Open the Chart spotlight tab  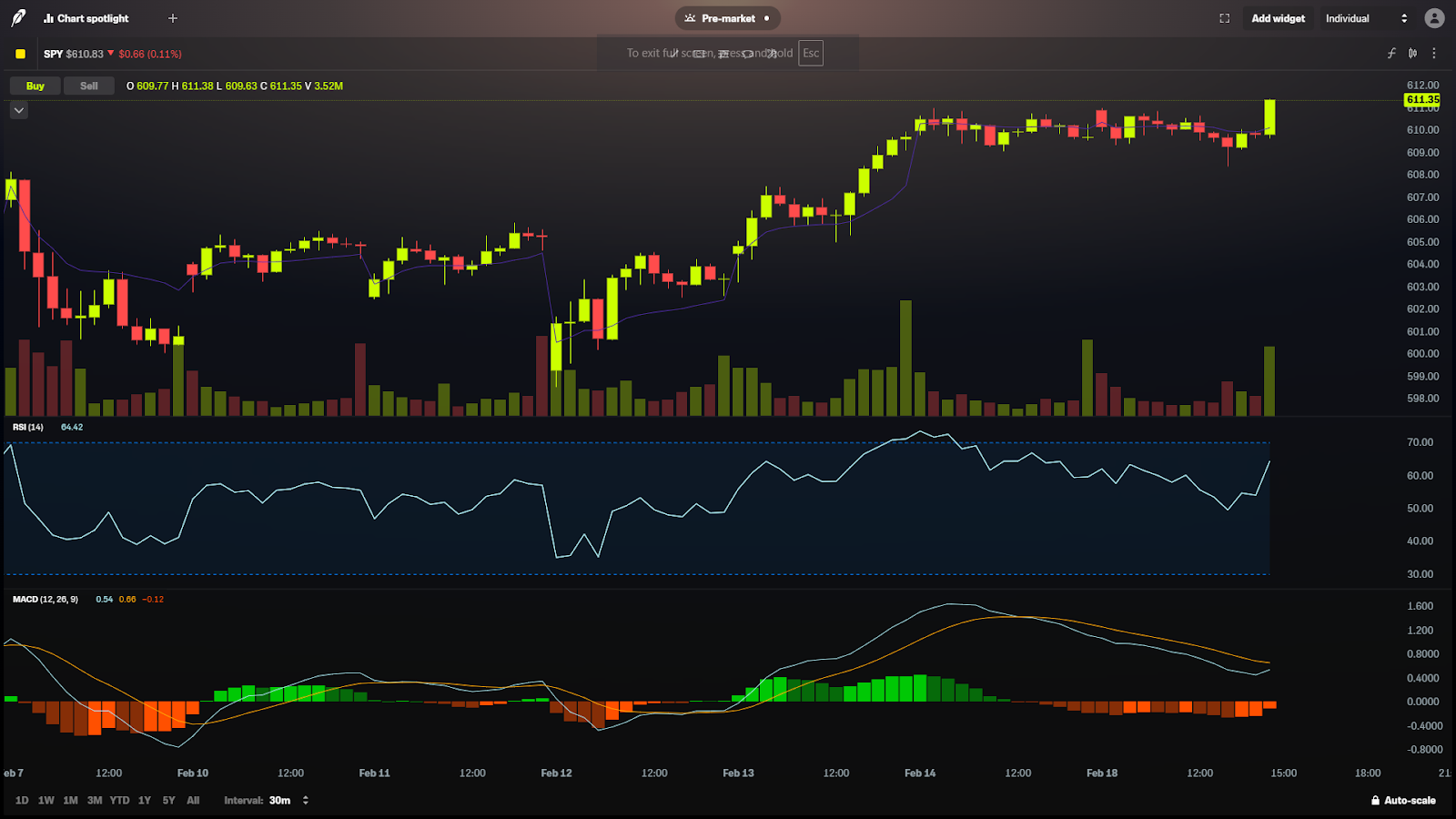coord(86,18)
